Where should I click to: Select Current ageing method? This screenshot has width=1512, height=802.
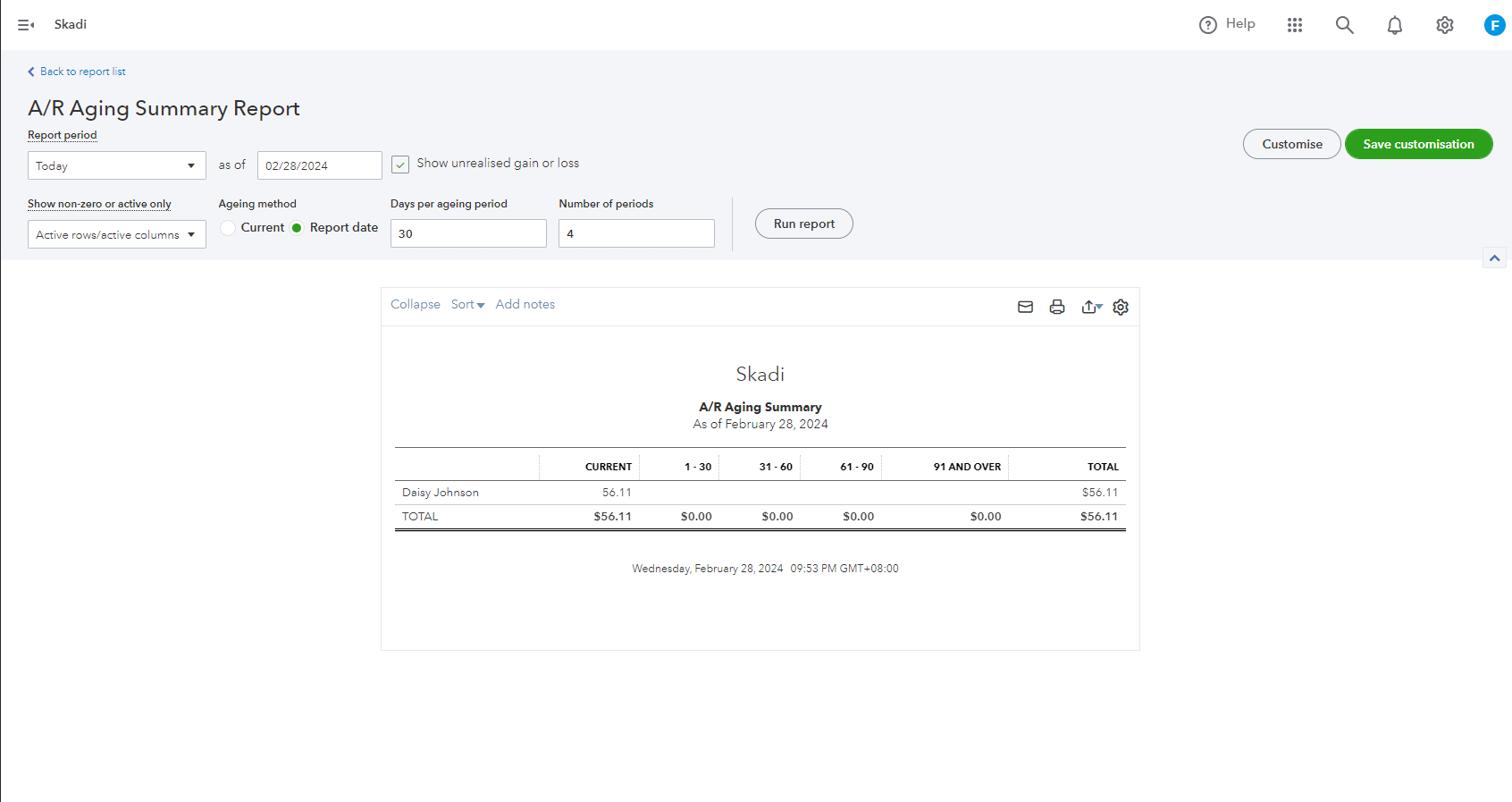tap(229, 228)
